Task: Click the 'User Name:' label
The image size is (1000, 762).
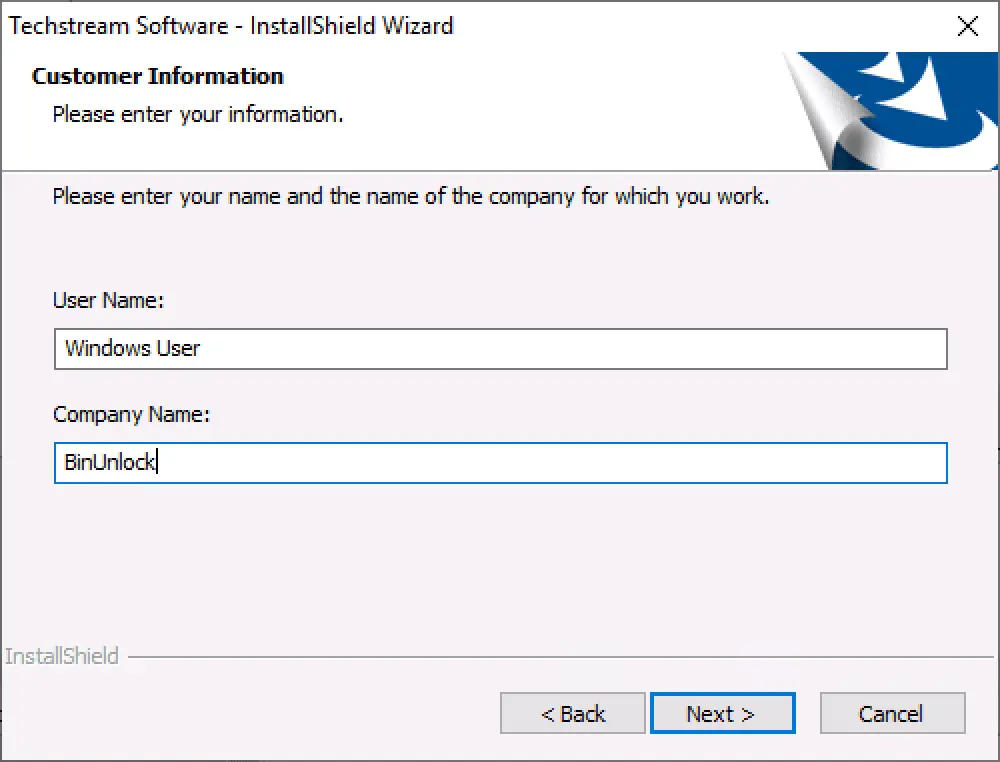Action: pyautogui.click(x=108, y=300)
